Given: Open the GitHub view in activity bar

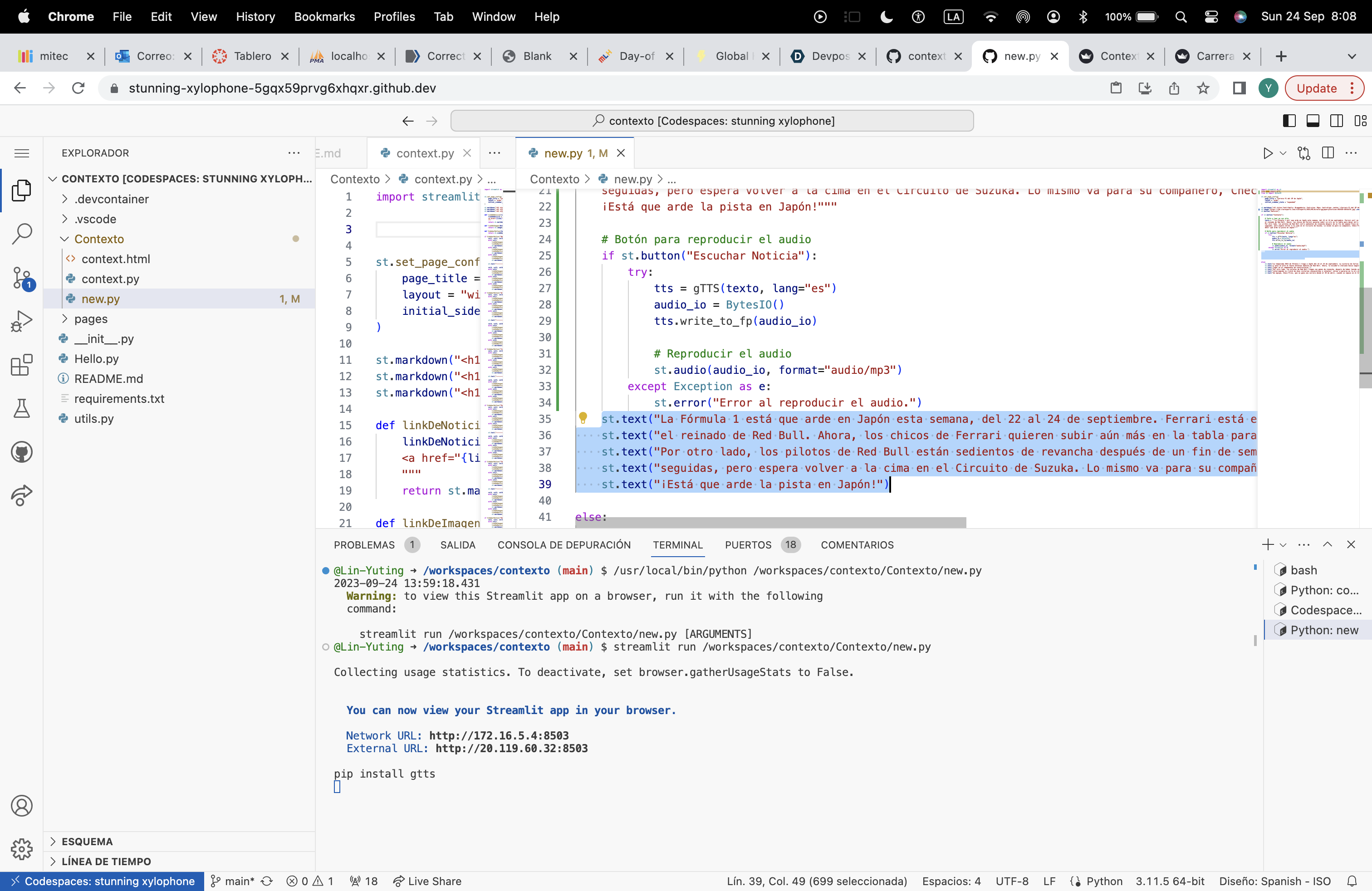Looking at the screenshot, I should (21, 452).
